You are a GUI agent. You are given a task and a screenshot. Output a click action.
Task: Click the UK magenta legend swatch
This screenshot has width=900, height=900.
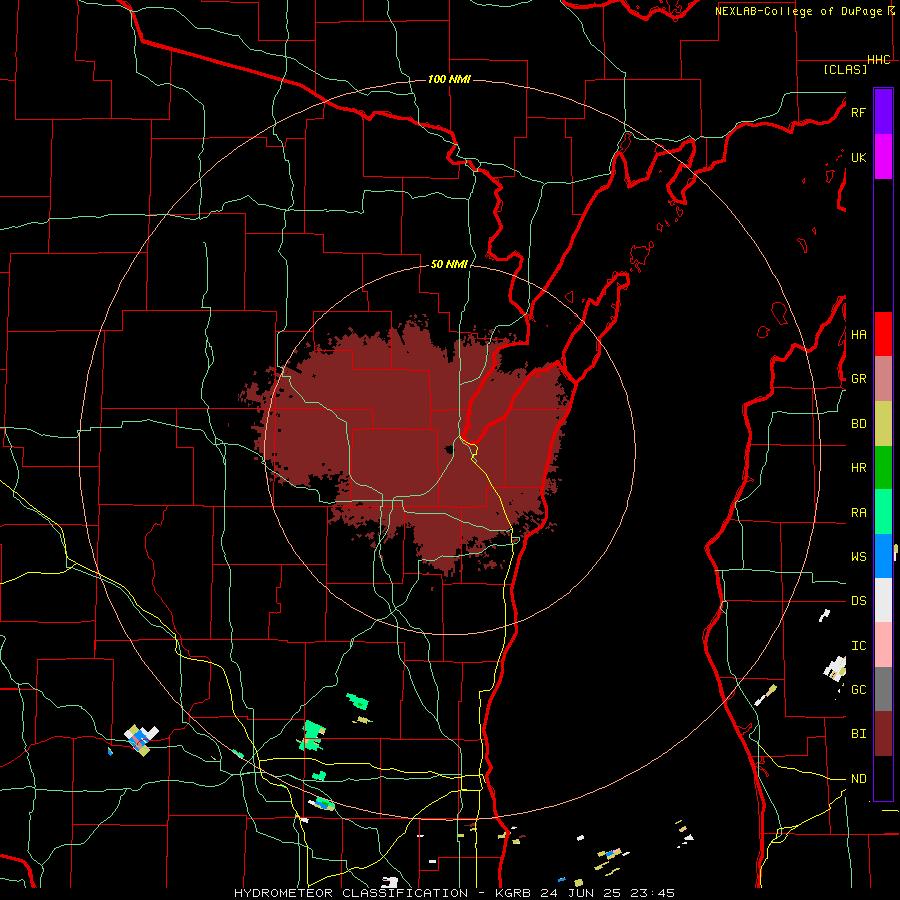click(883, 157)
